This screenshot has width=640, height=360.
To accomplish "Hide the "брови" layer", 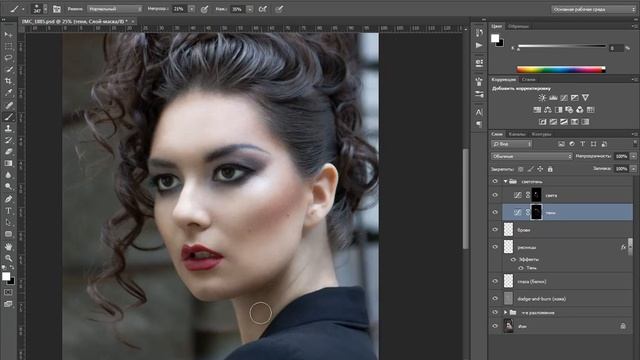I will (495, 229).
